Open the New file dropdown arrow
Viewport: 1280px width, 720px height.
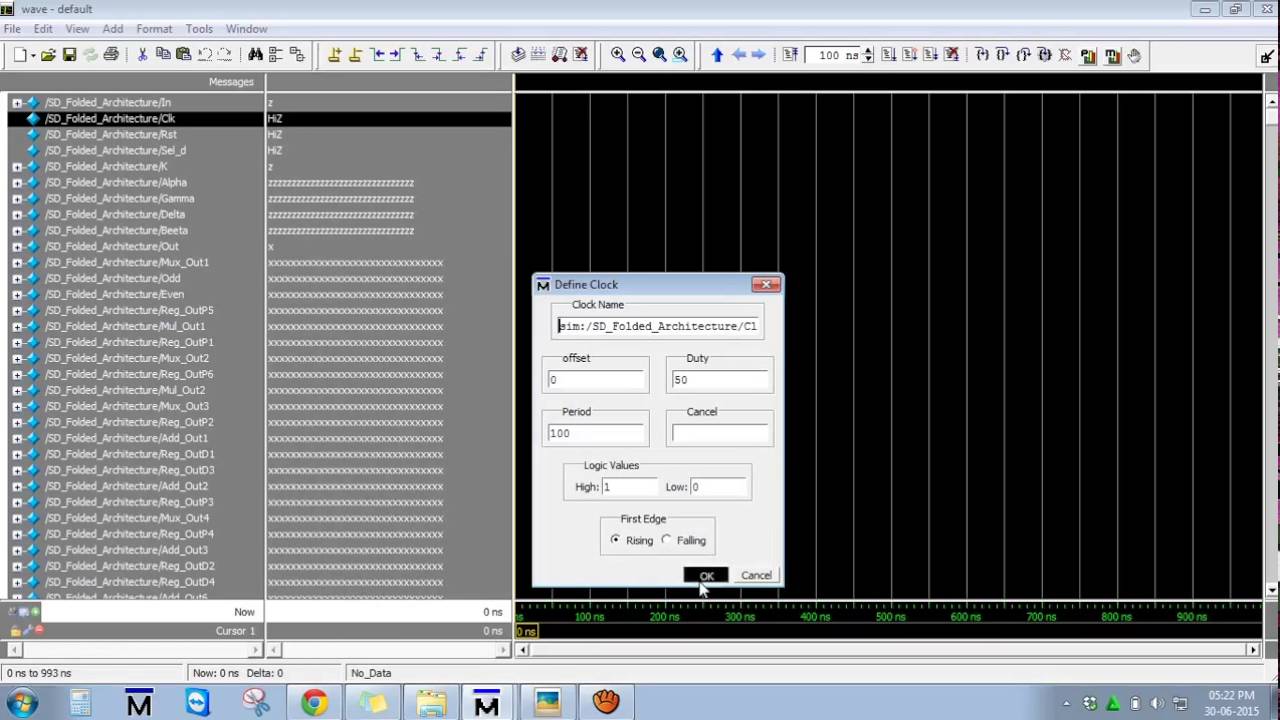[x=32, y=55]
